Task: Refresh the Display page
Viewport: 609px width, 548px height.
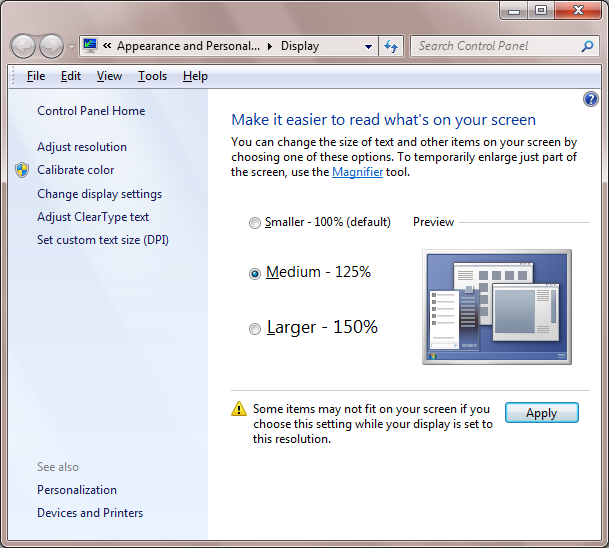Action: (x=391, y=46)
